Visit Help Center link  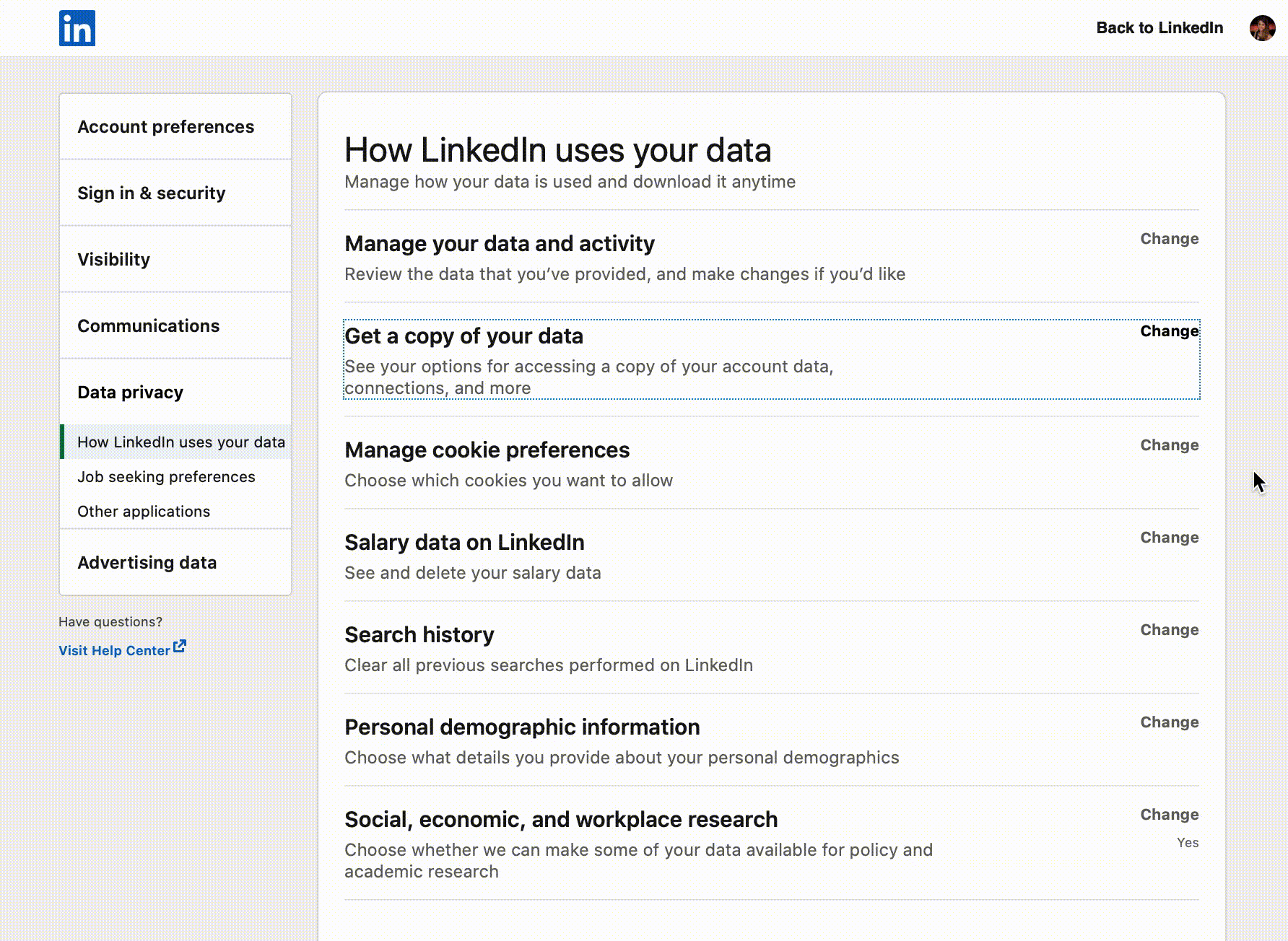114,650
